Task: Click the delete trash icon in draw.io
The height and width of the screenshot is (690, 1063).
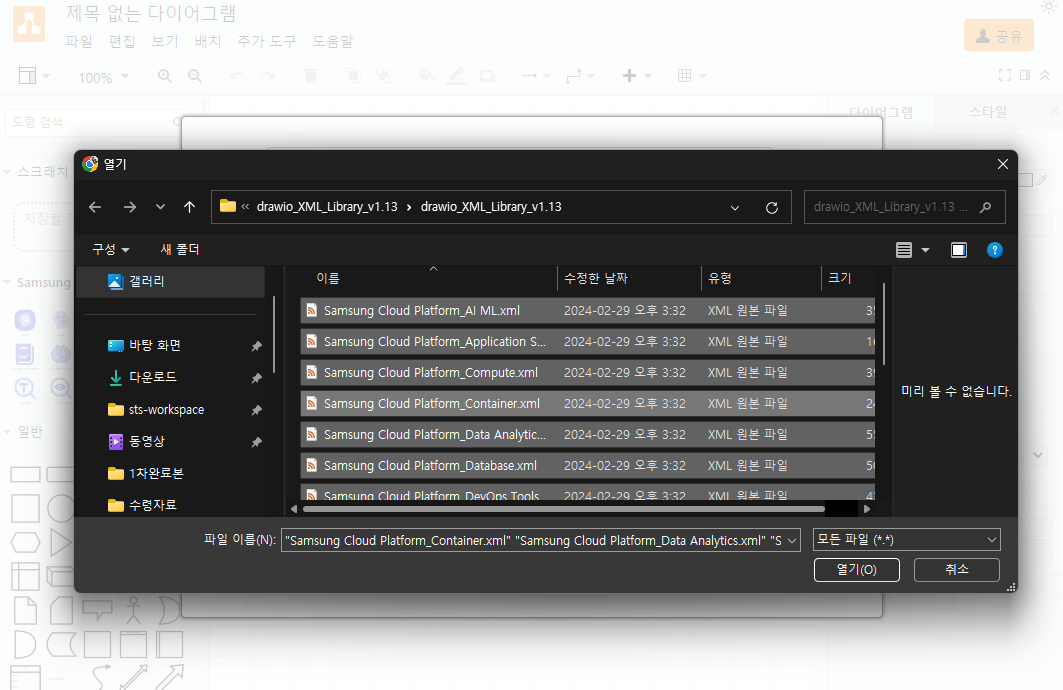Action: (x=311, y=76)
